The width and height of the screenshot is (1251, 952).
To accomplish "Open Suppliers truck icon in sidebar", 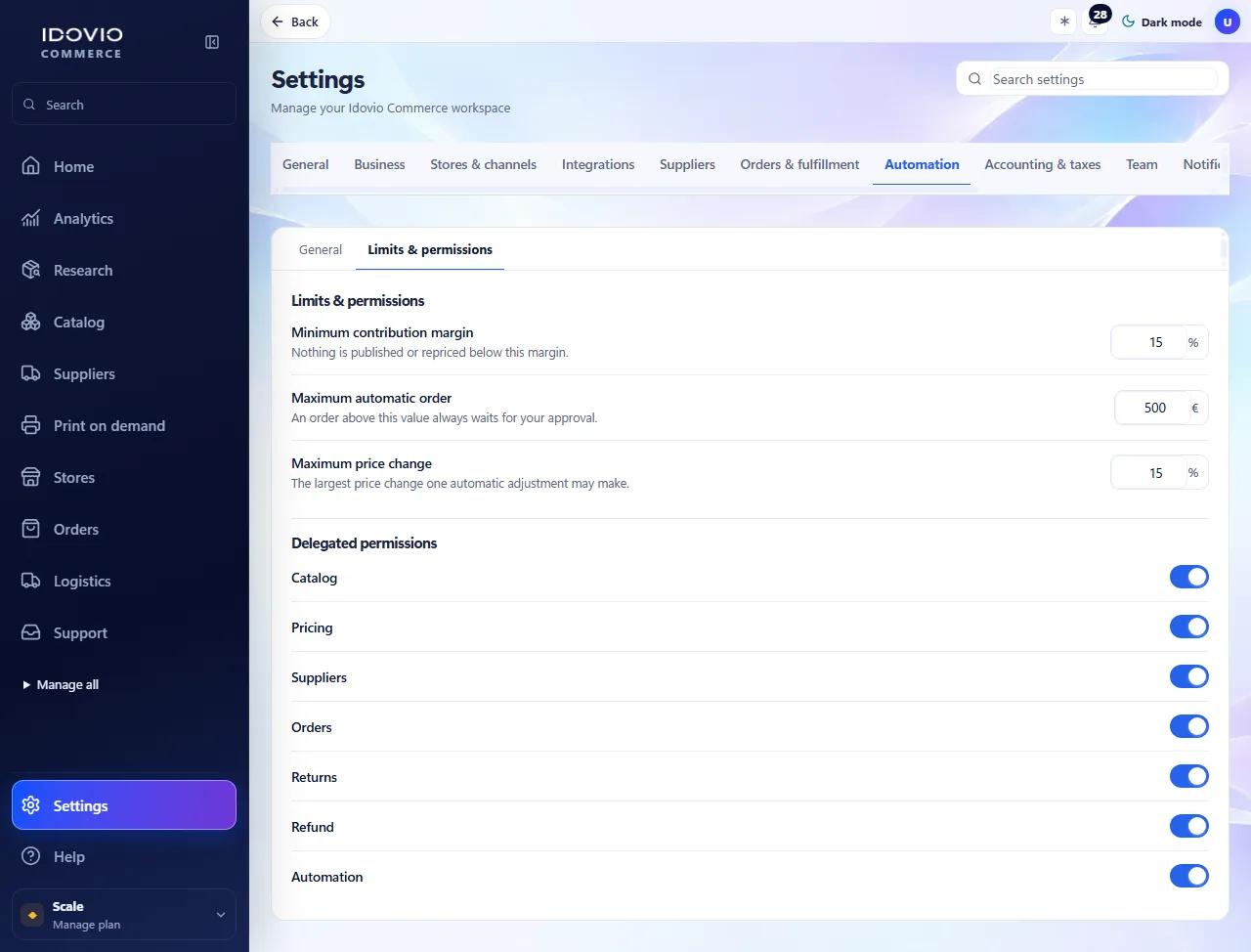I will click(31, 373).
